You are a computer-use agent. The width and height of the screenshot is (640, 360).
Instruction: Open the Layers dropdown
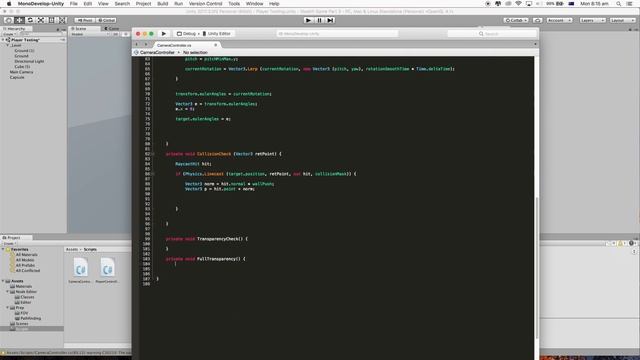(592, 20)
